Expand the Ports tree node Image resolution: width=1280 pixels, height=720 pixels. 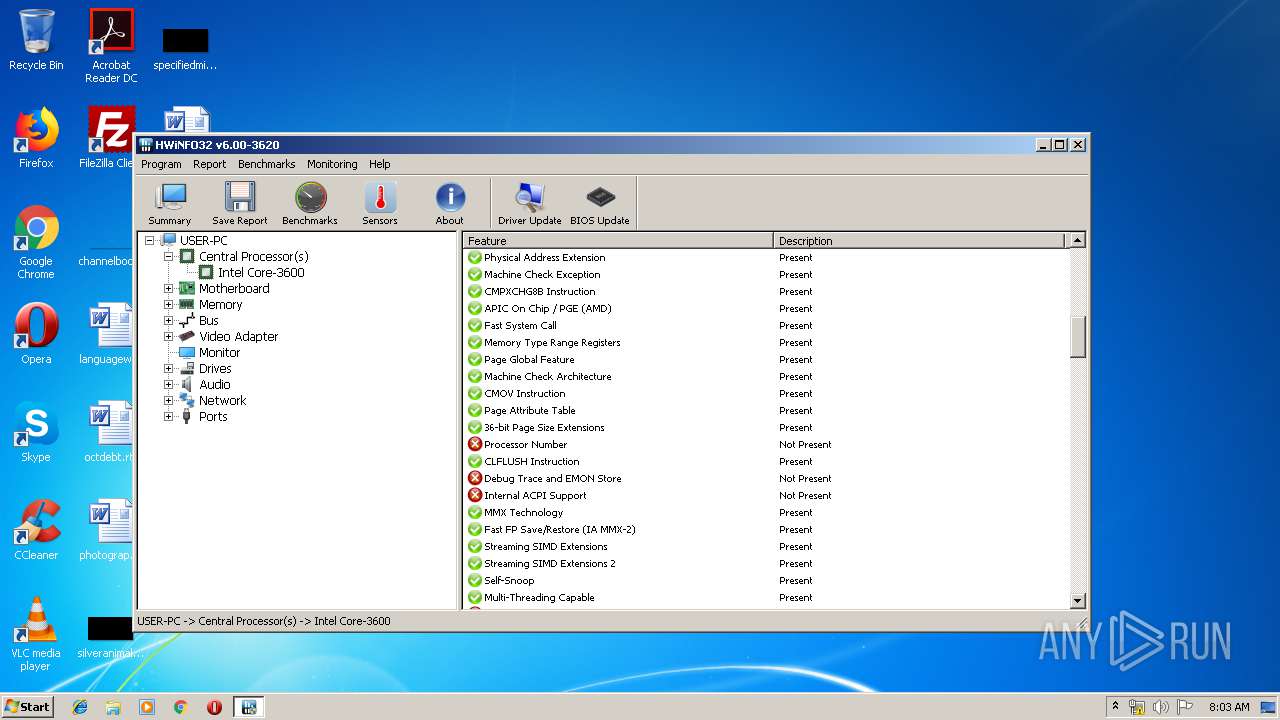tap(169, 417)
